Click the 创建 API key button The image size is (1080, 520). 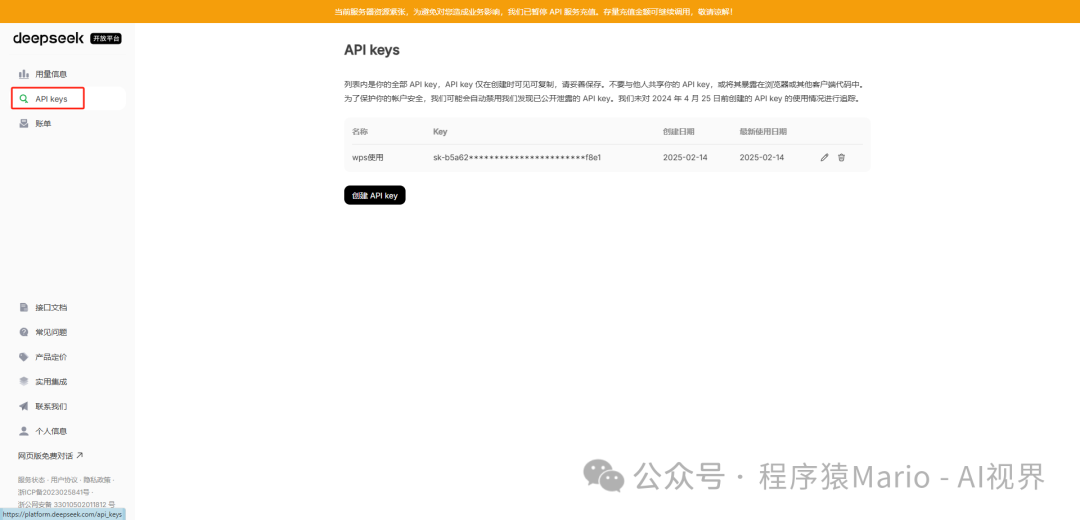pyautogui.click(x=375, y=196)
